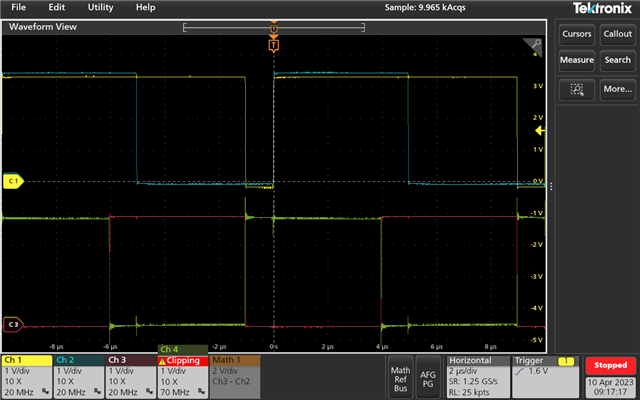Viewport: 640px width, 400px height.
Task: Click the waveform view corner pin icon
Action: (534, 46)
